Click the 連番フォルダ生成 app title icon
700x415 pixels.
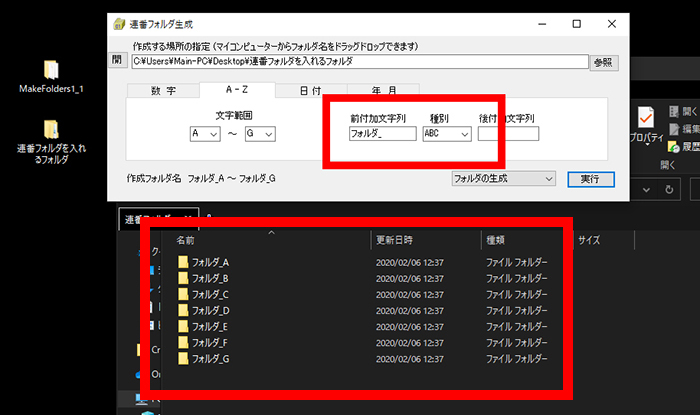(x=120, y=23)
